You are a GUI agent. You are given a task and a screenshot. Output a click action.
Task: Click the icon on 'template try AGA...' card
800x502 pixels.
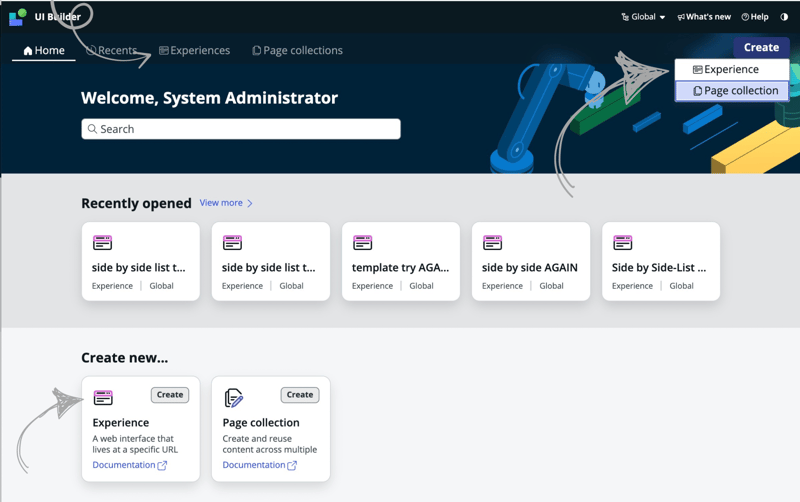click(362, 243)
